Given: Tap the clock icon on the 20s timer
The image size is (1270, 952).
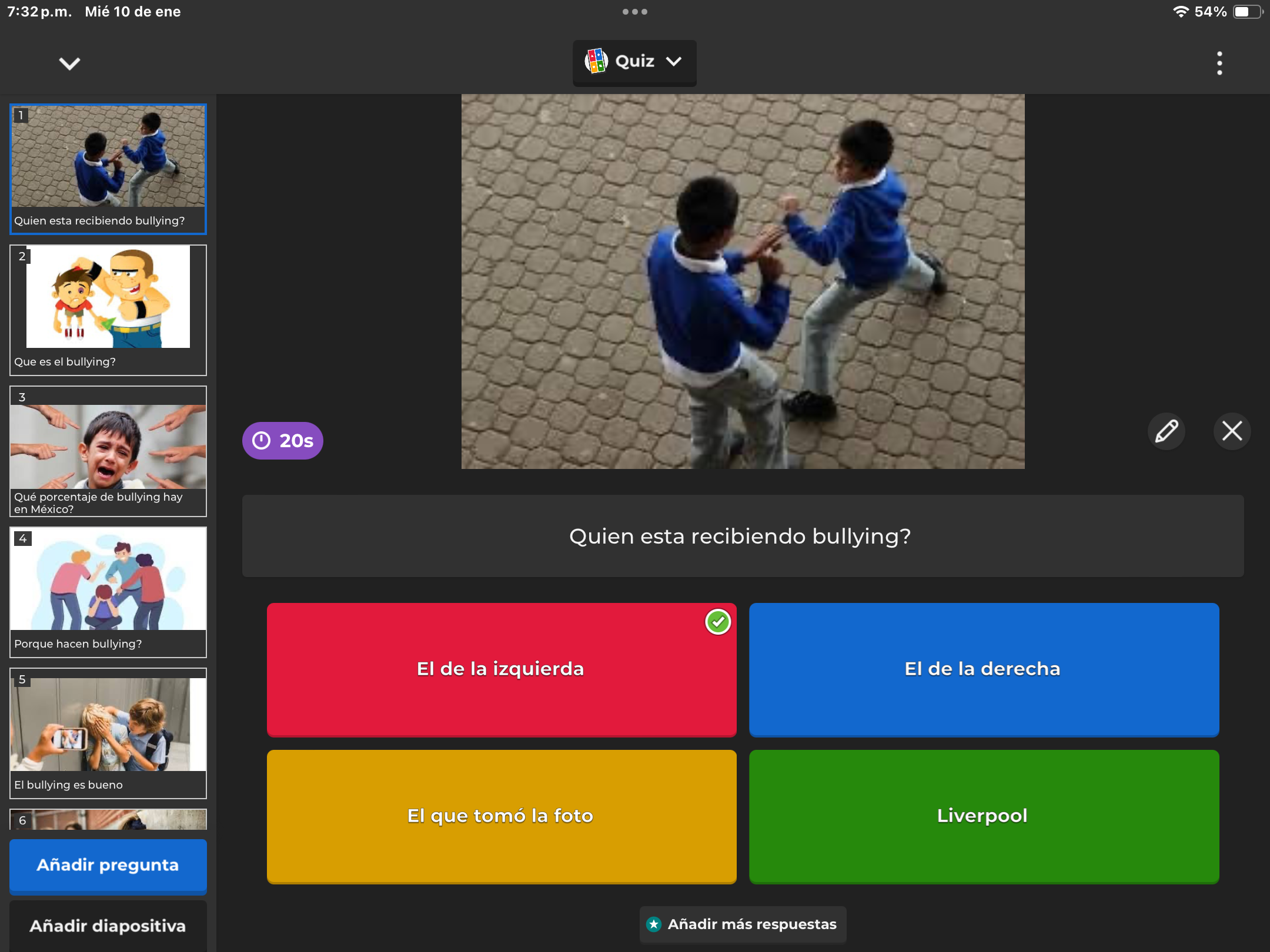Looking at the screenshot, I should (261, 440).
